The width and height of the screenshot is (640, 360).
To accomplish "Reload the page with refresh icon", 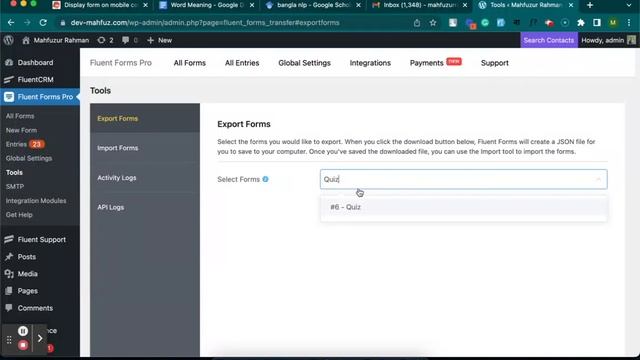I will pos(43,22).
